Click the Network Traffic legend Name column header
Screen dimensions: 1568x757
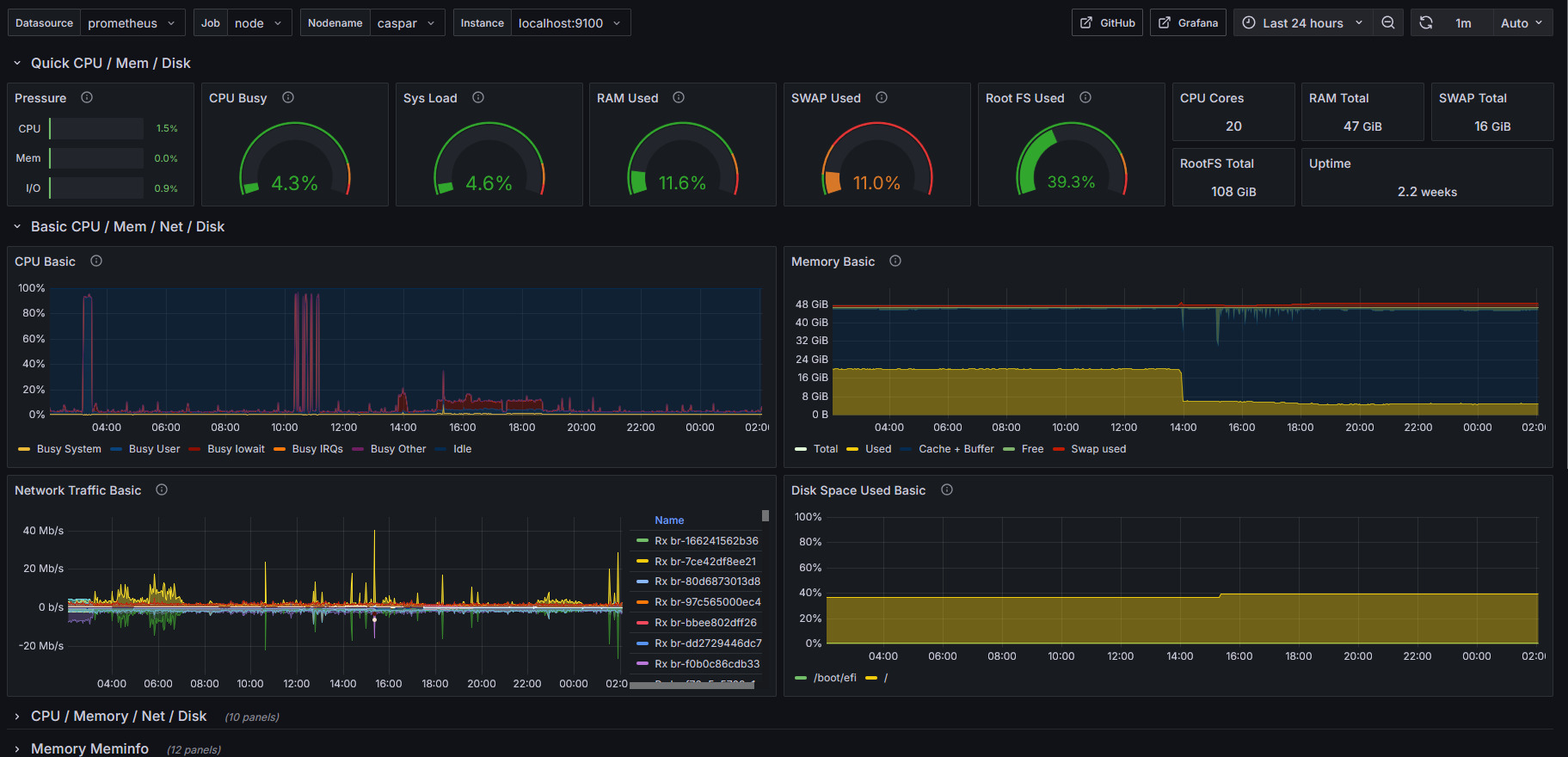[x=669, y=520]
